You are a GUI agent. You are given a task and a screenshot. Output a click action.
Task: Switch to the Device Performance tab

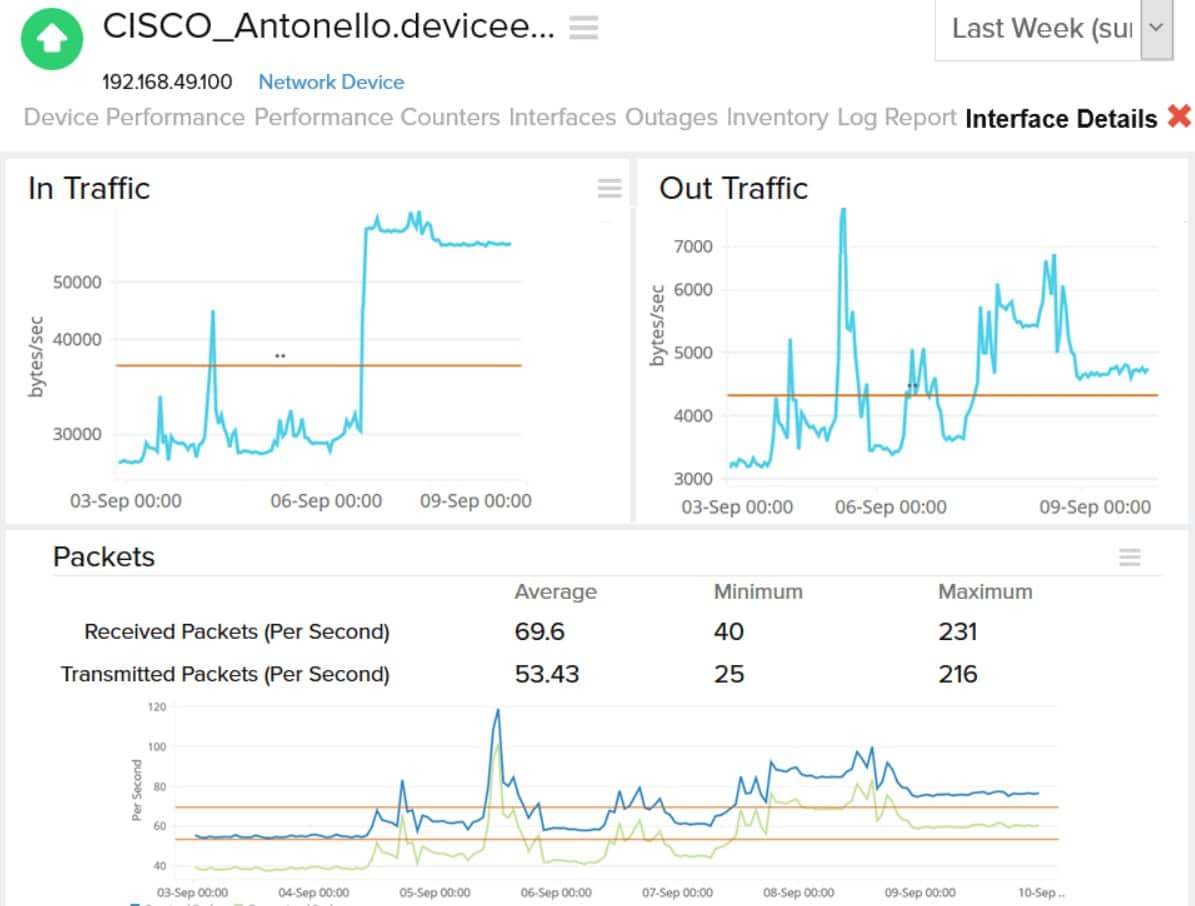tap(134, 117)
